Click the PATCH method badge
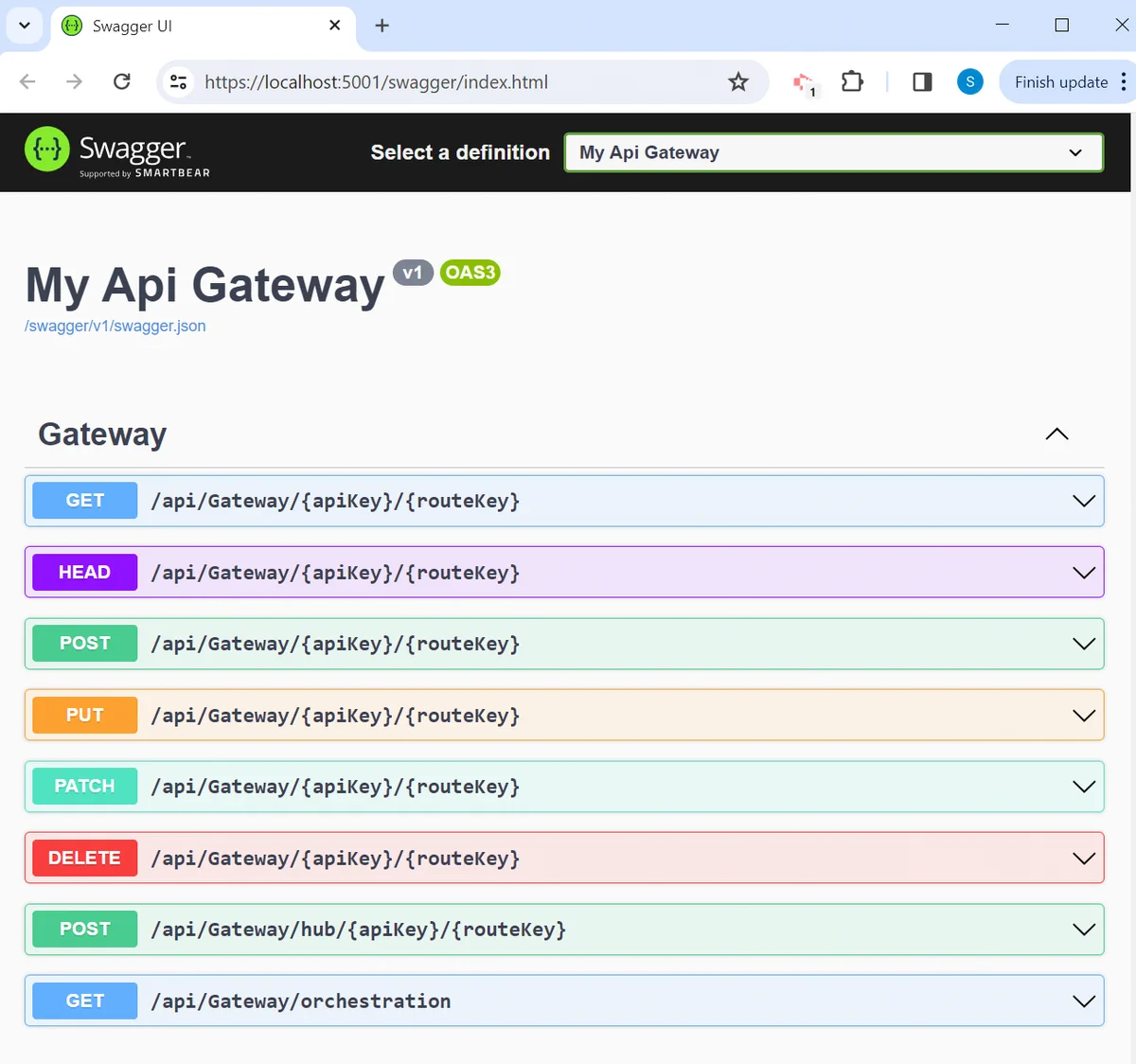 85,787
